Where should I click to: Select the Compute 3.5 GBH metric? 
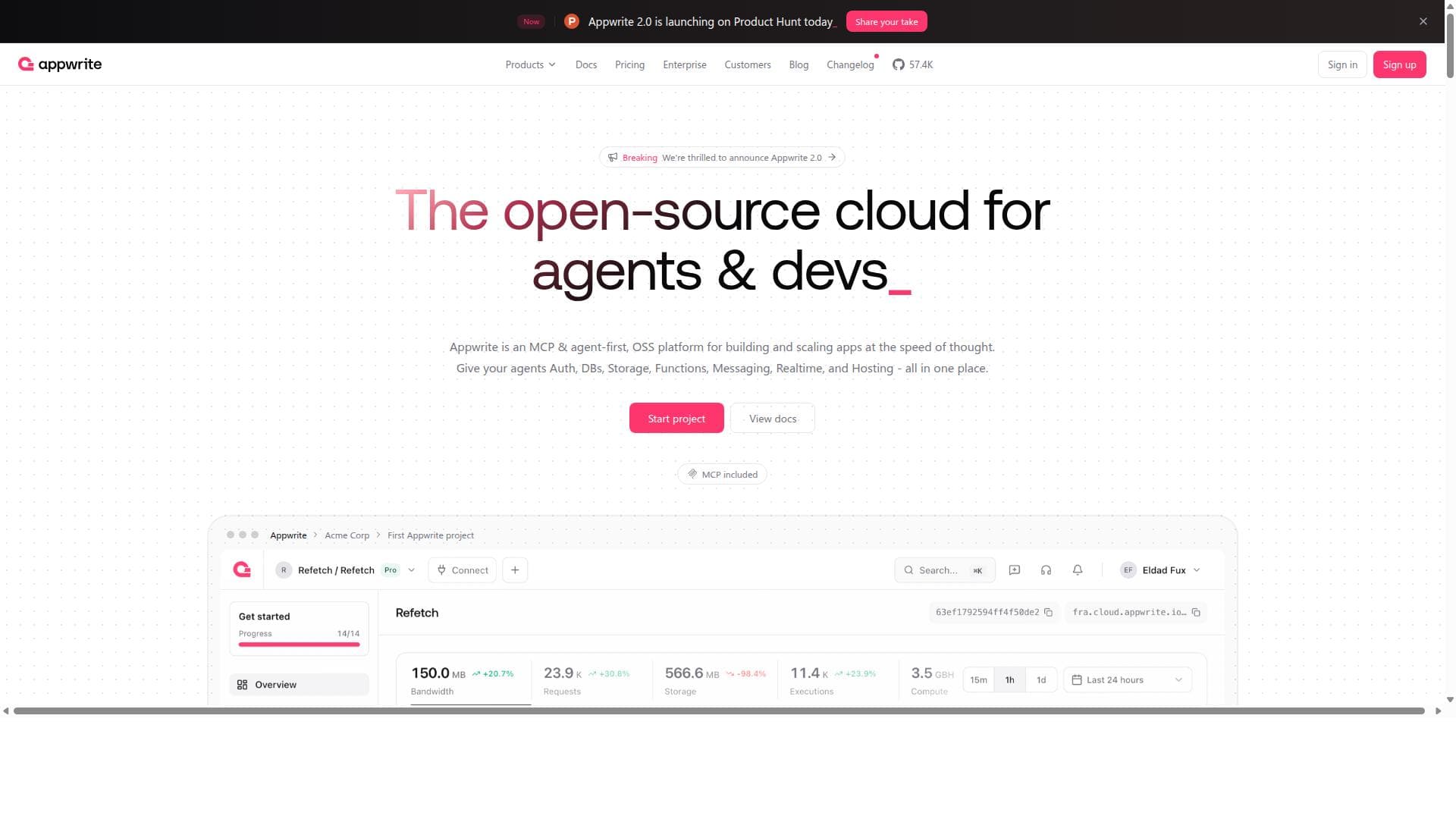pos(932,680)
